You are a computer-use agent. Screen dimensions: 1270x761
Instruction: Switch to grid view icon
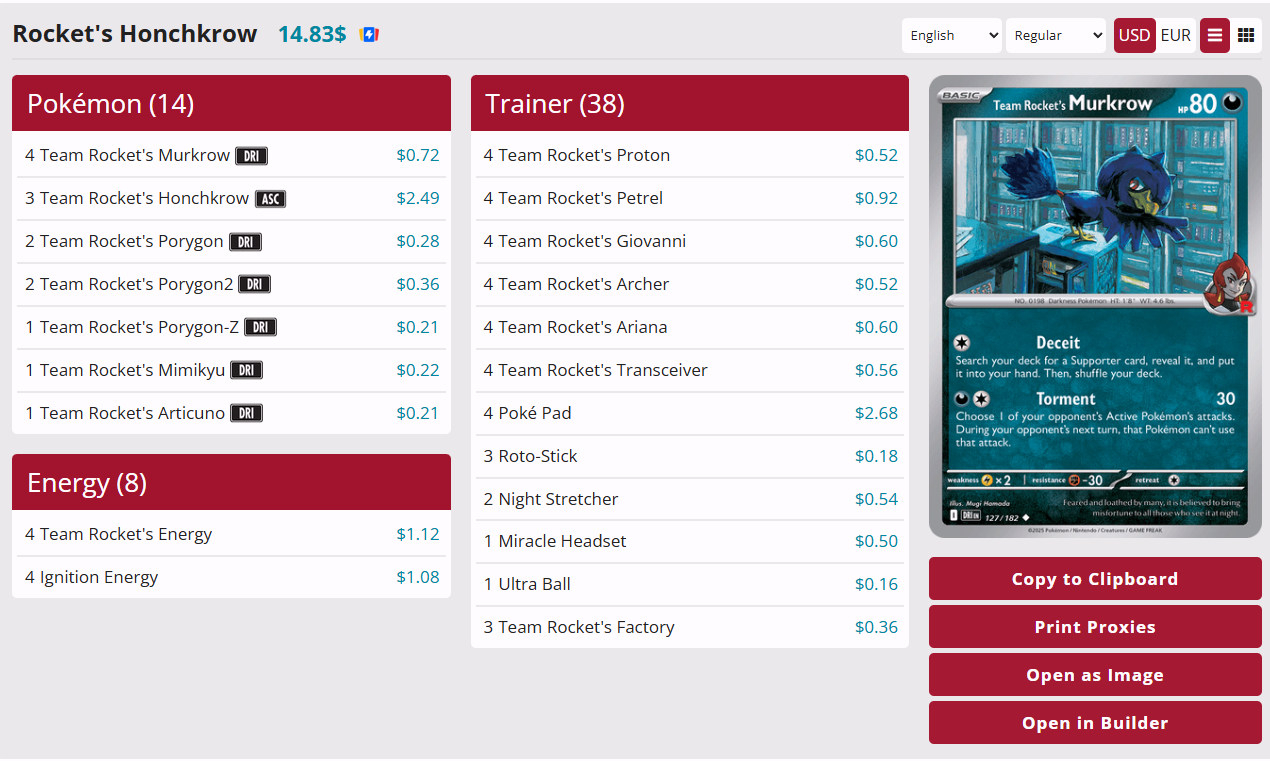tap(1246, 35)
